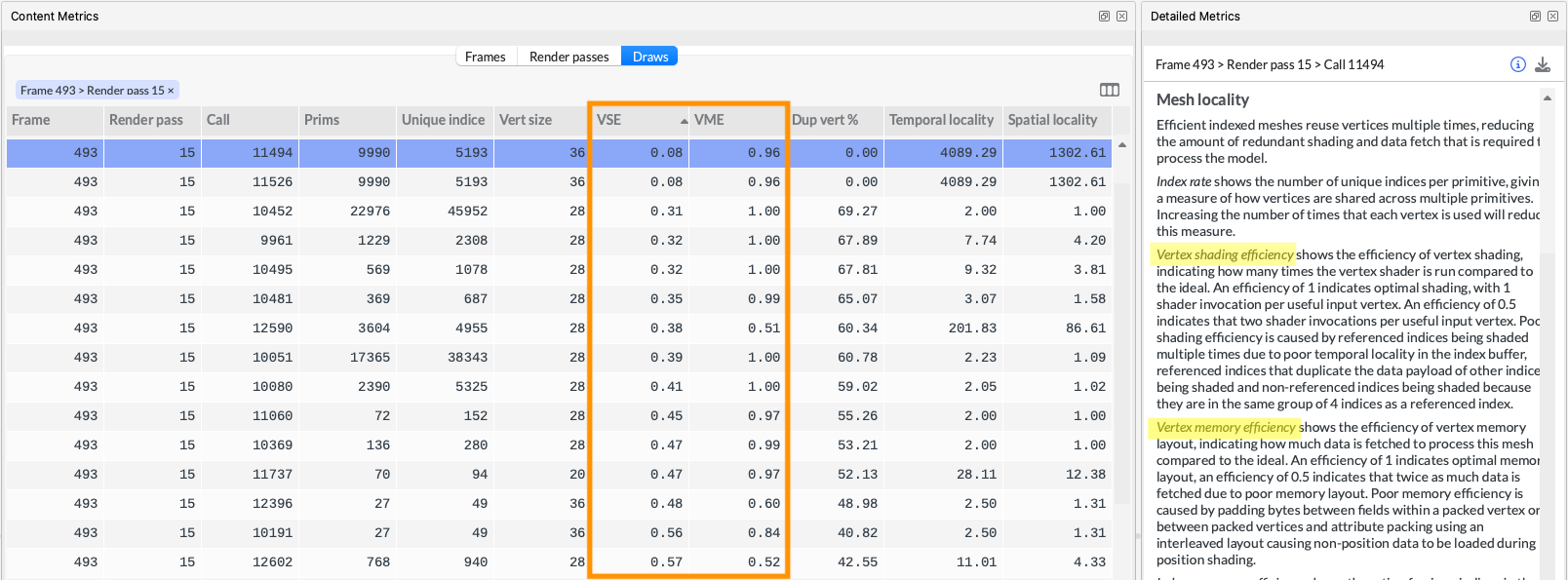Click the Dup vert % value 69.27

[857, 211]
